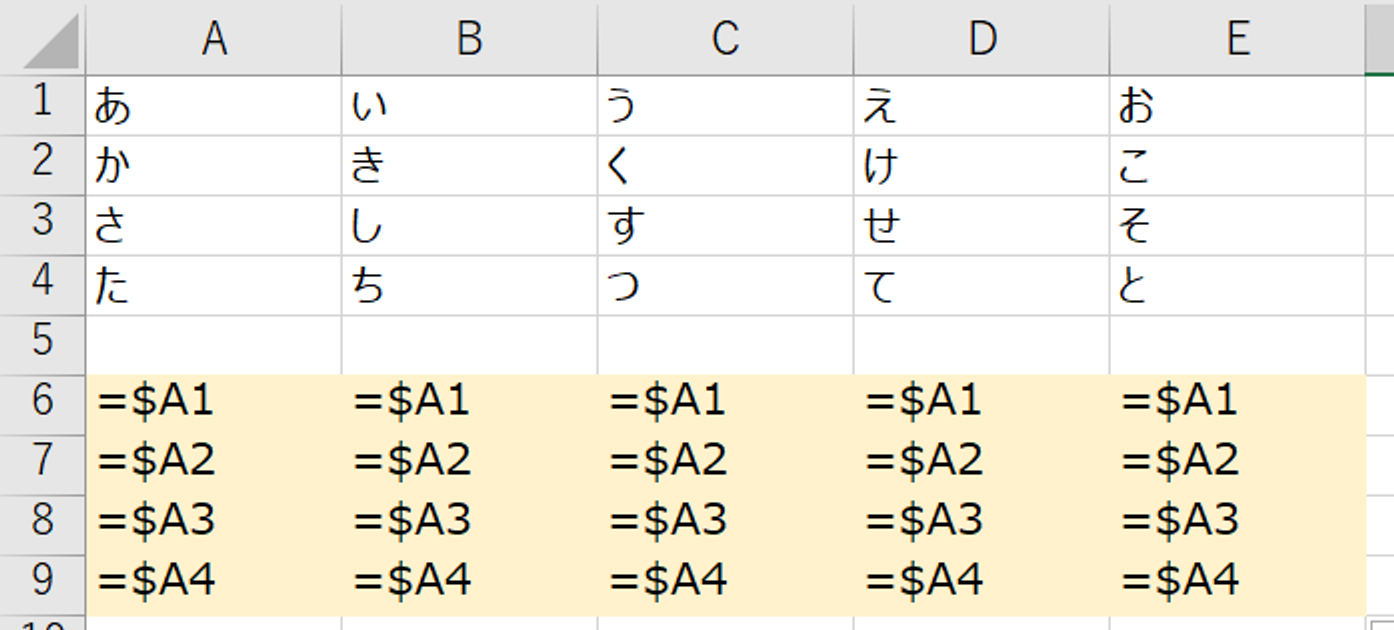Viewport: 1394px width, 630px height.
Task: Click the cell containing あ
Action: point(214,106)
